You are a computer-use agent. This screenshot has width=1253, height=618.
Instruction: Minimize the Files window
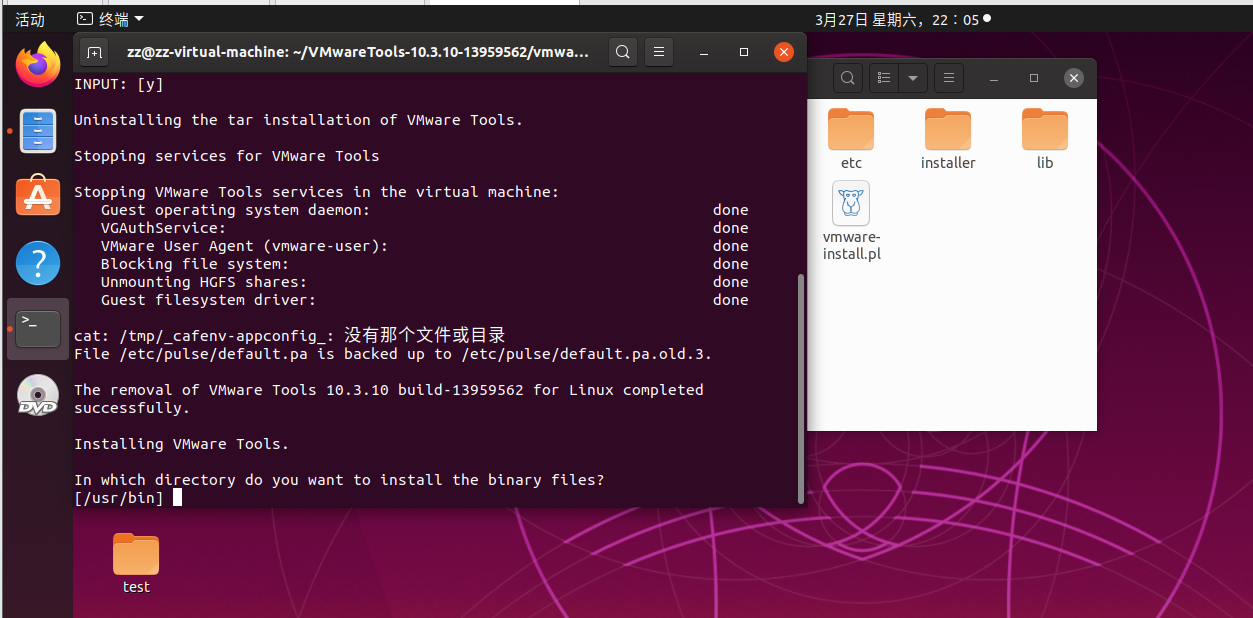click(x=995, y=77)
